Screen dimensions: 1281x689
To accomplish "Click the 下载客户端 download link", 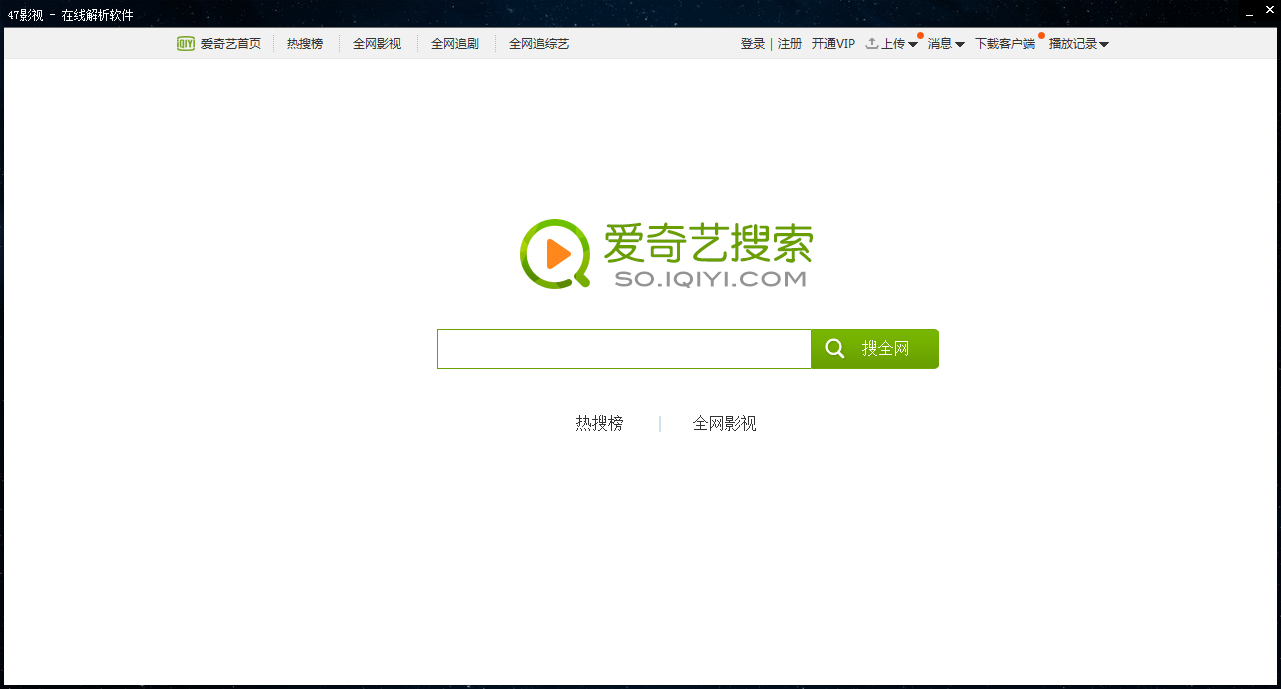I will point(1005,44).
